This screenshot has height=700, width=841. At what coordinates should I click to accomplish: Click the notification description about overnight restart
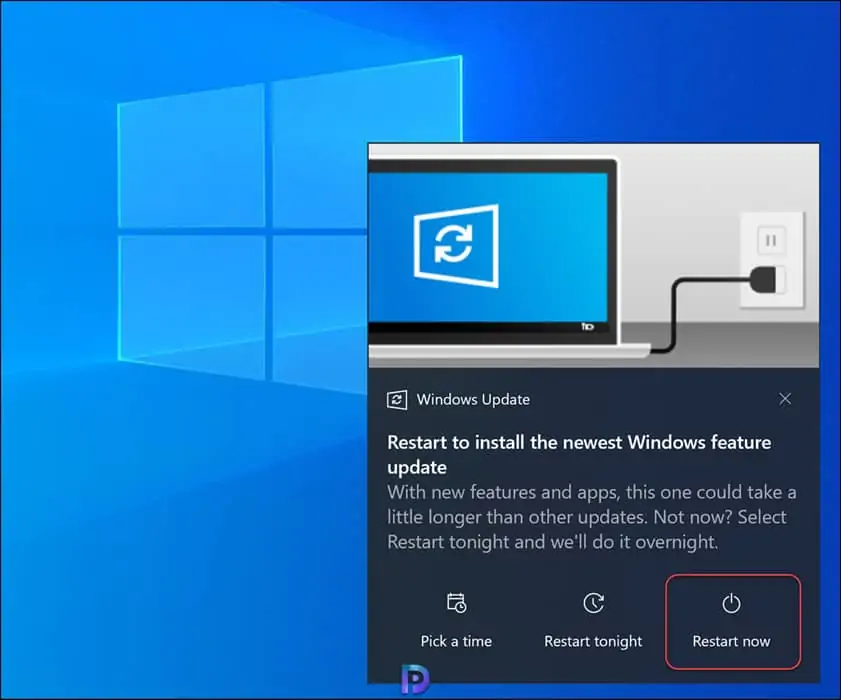point(592,517)
